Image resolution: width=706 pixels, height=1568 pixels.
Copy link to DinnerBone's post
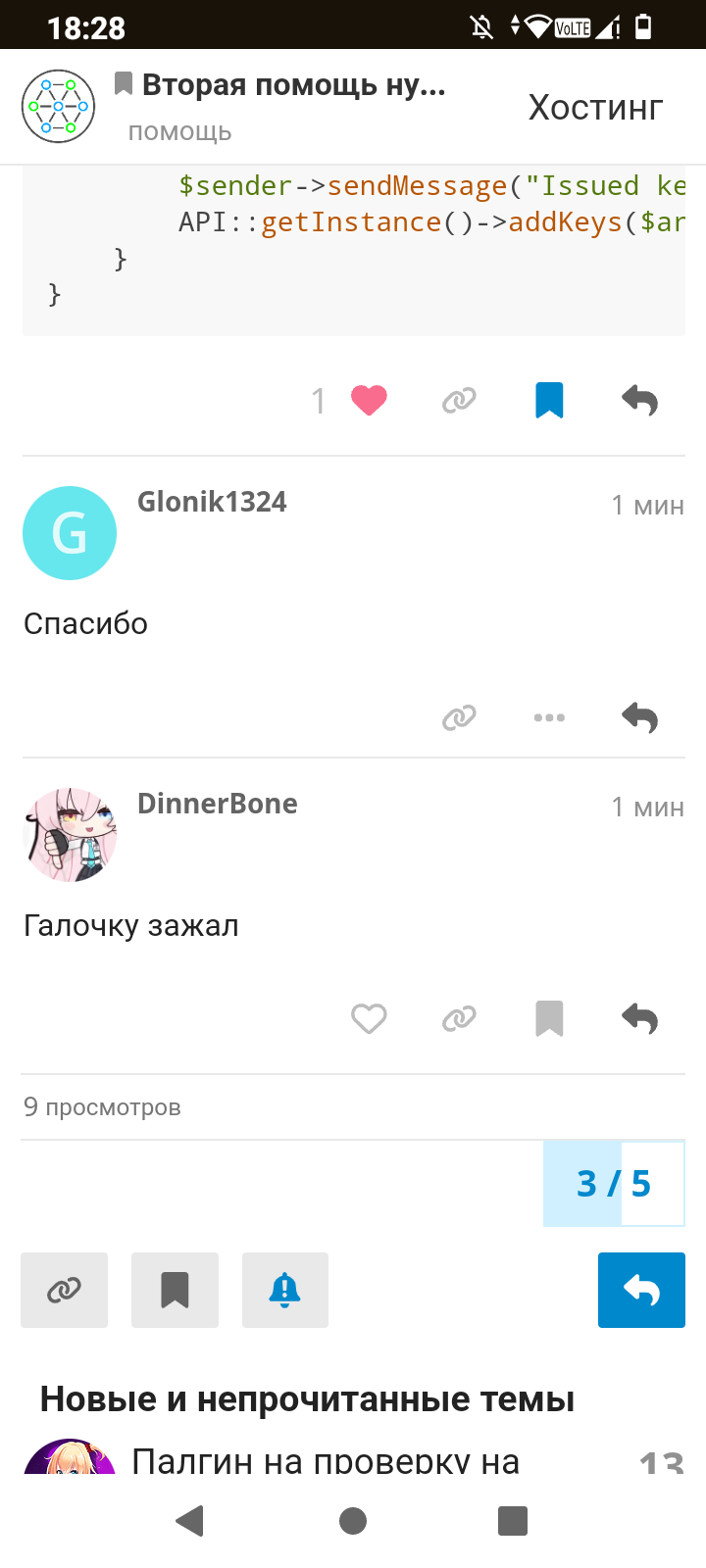[459, 1019]
